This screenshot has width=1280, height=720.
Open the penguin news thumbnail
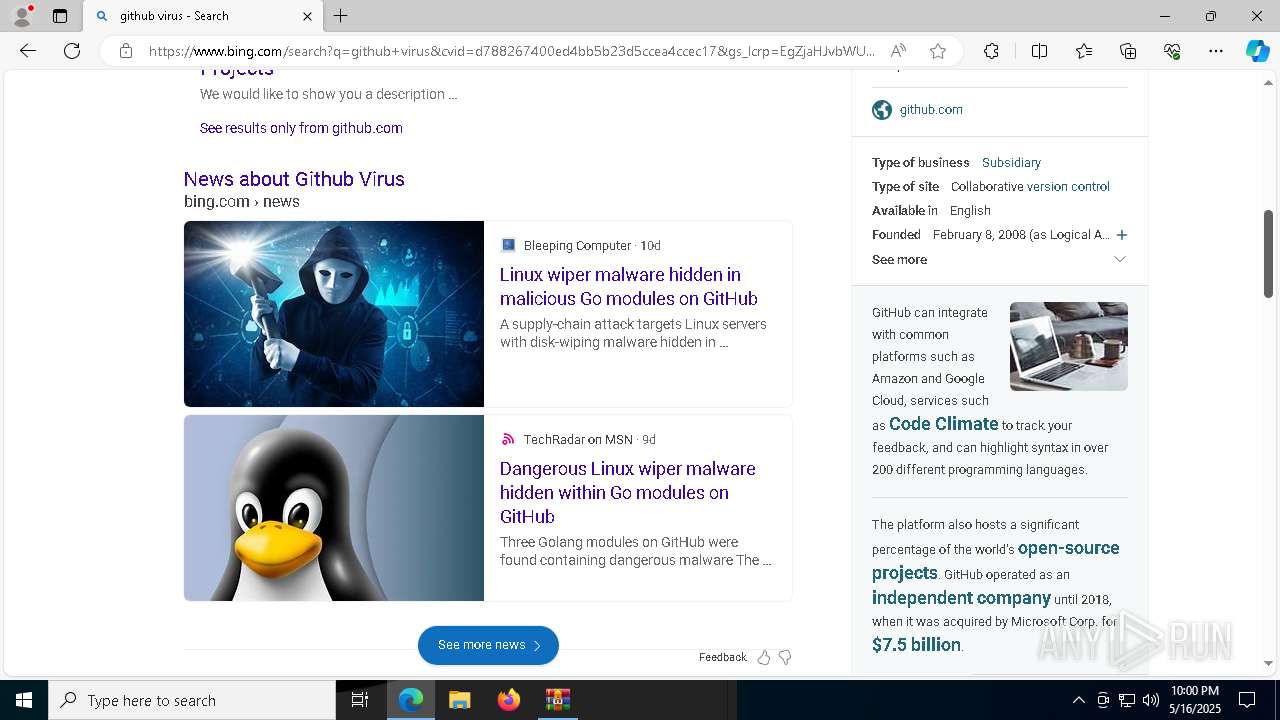(x=334, y=508)
